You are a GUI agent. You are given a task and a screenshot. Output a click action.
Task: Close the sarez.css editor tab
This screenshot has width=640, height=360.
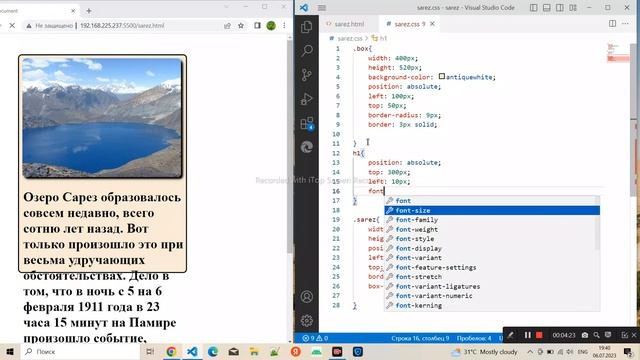coord(432,24)
